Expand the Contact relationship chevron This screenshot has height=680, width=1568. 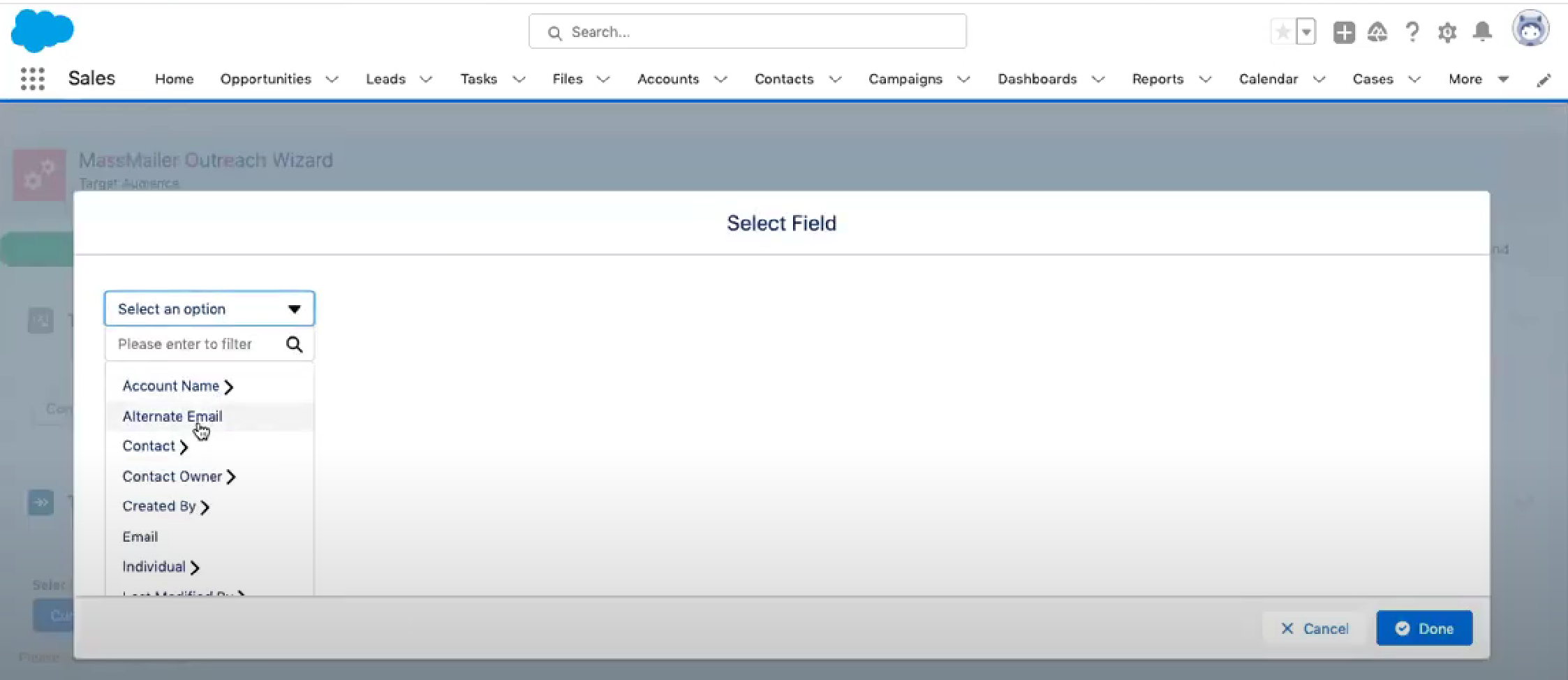pos(184,447)
